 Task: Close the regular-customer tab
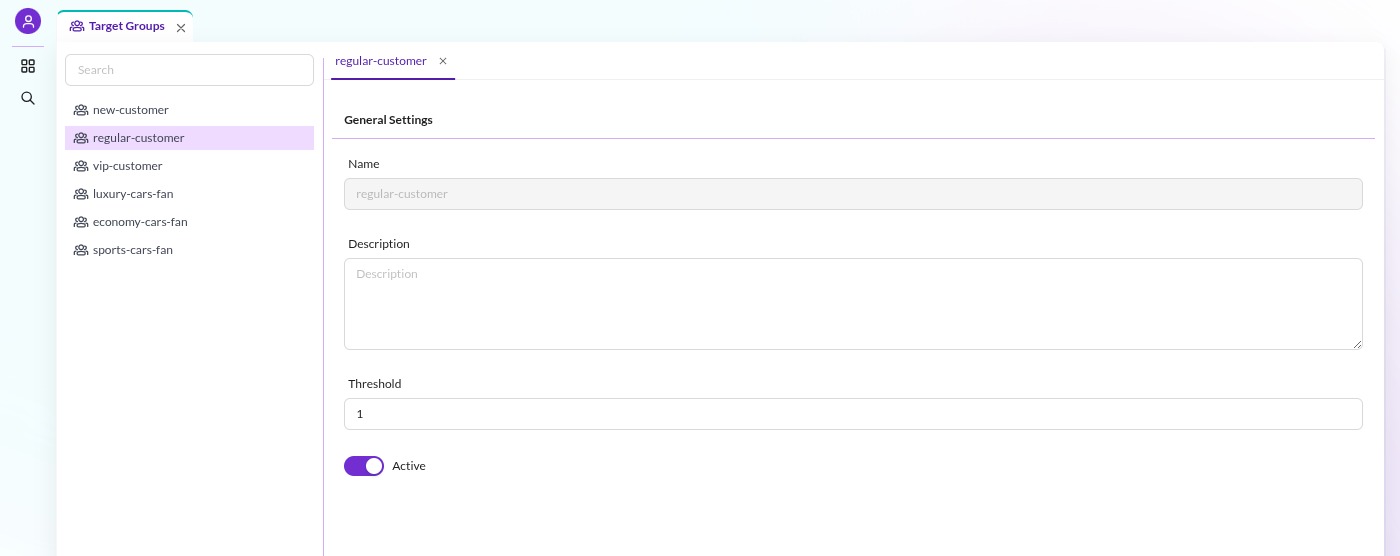click(x=443, y=61)
